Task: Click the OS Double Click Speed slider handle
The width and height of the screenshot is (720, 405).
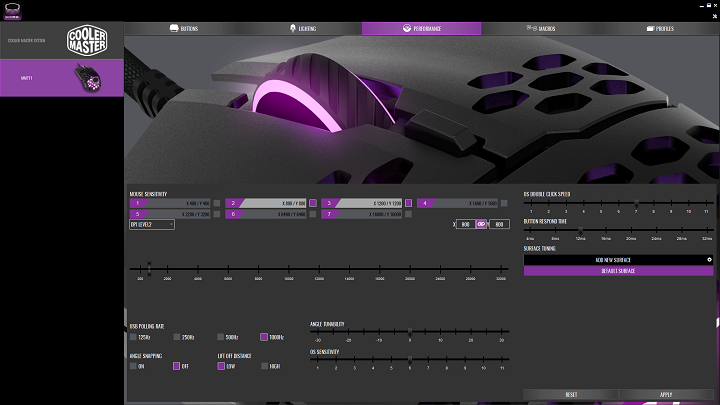Action: coord(636,203)
